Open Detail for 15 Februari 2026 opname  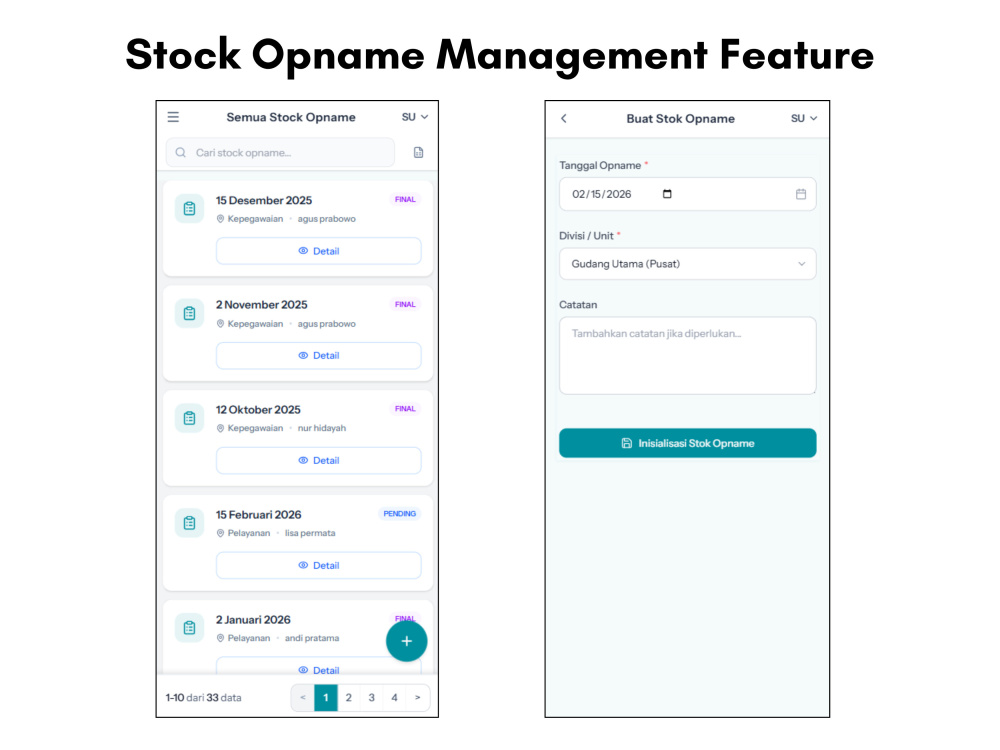[318, 565]
